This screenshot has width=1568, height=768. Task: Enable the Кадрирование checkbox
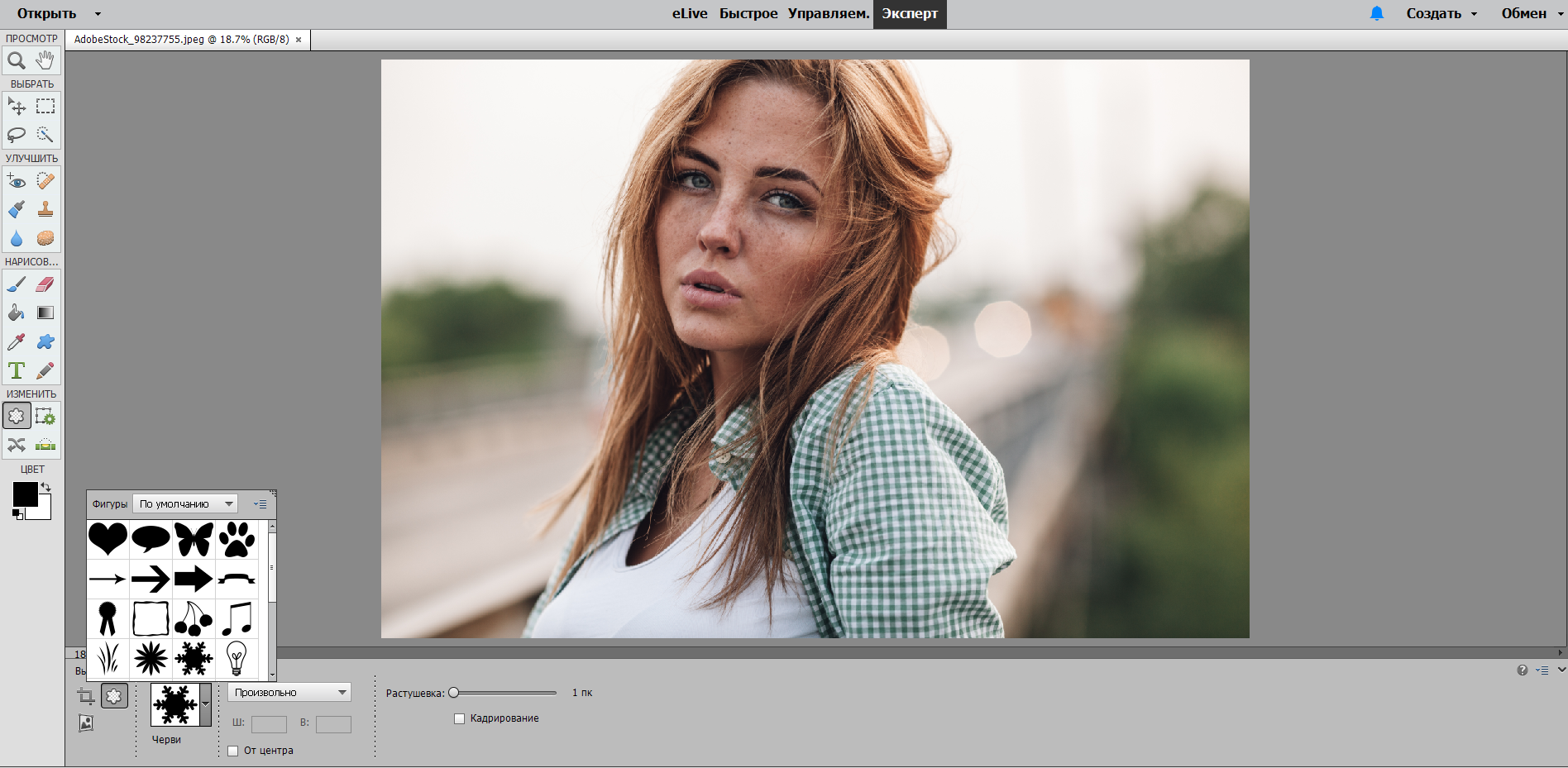pyautogui.click(x=460, y=718)
